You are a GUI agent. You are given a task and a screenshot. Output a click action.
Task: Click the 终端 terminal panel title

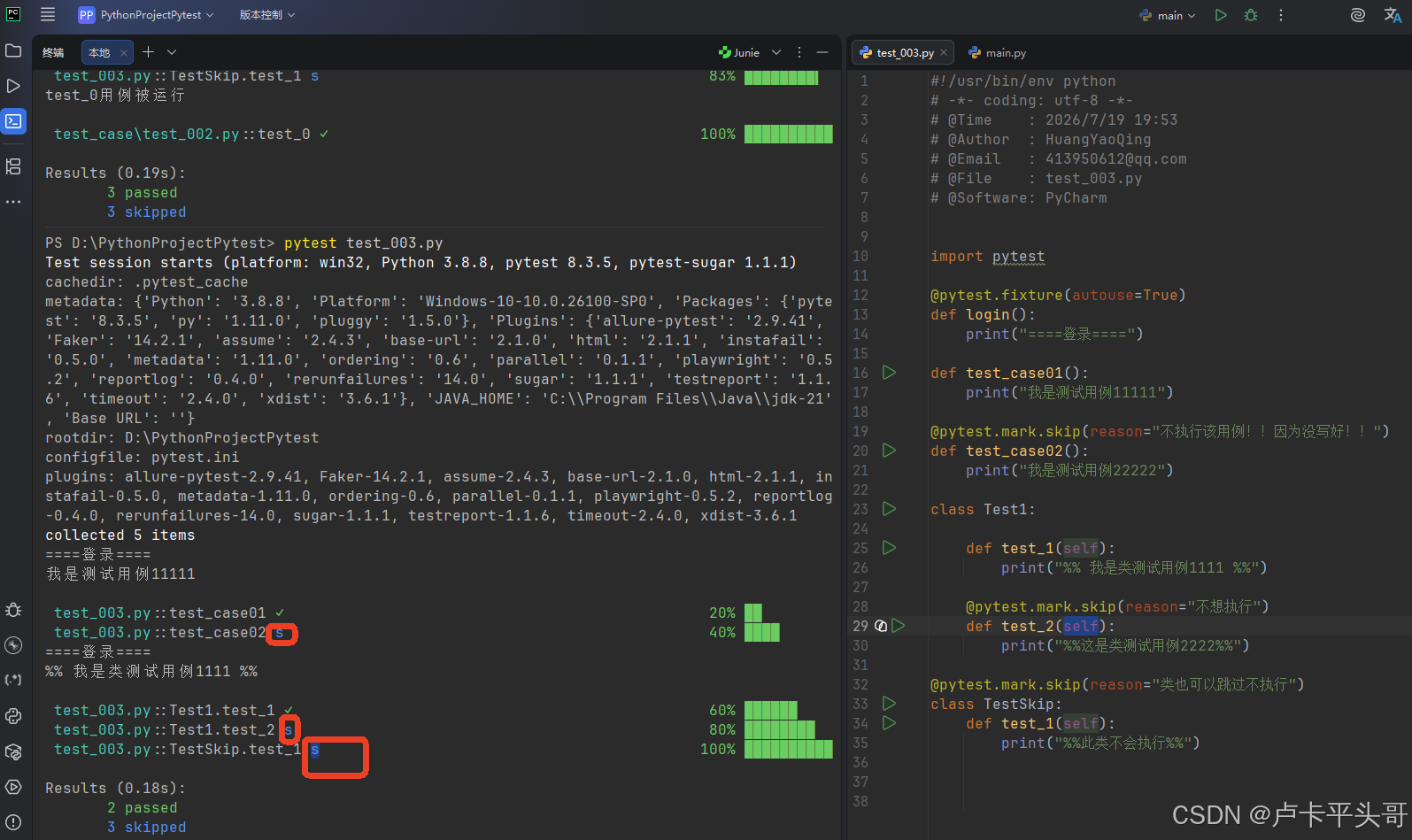click(53, 53)
